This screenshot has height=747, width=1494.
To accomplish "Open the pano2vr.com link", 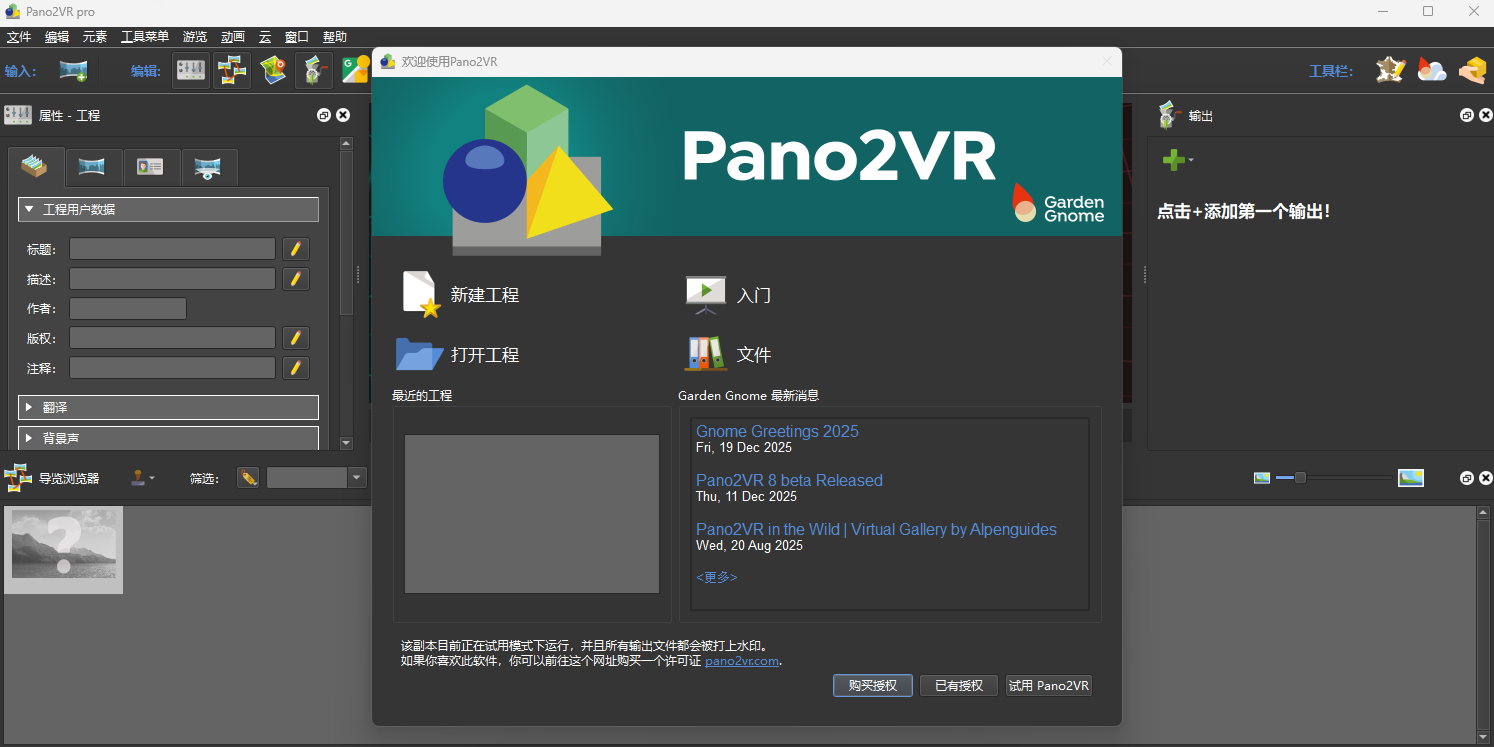I will click(741, 660).
